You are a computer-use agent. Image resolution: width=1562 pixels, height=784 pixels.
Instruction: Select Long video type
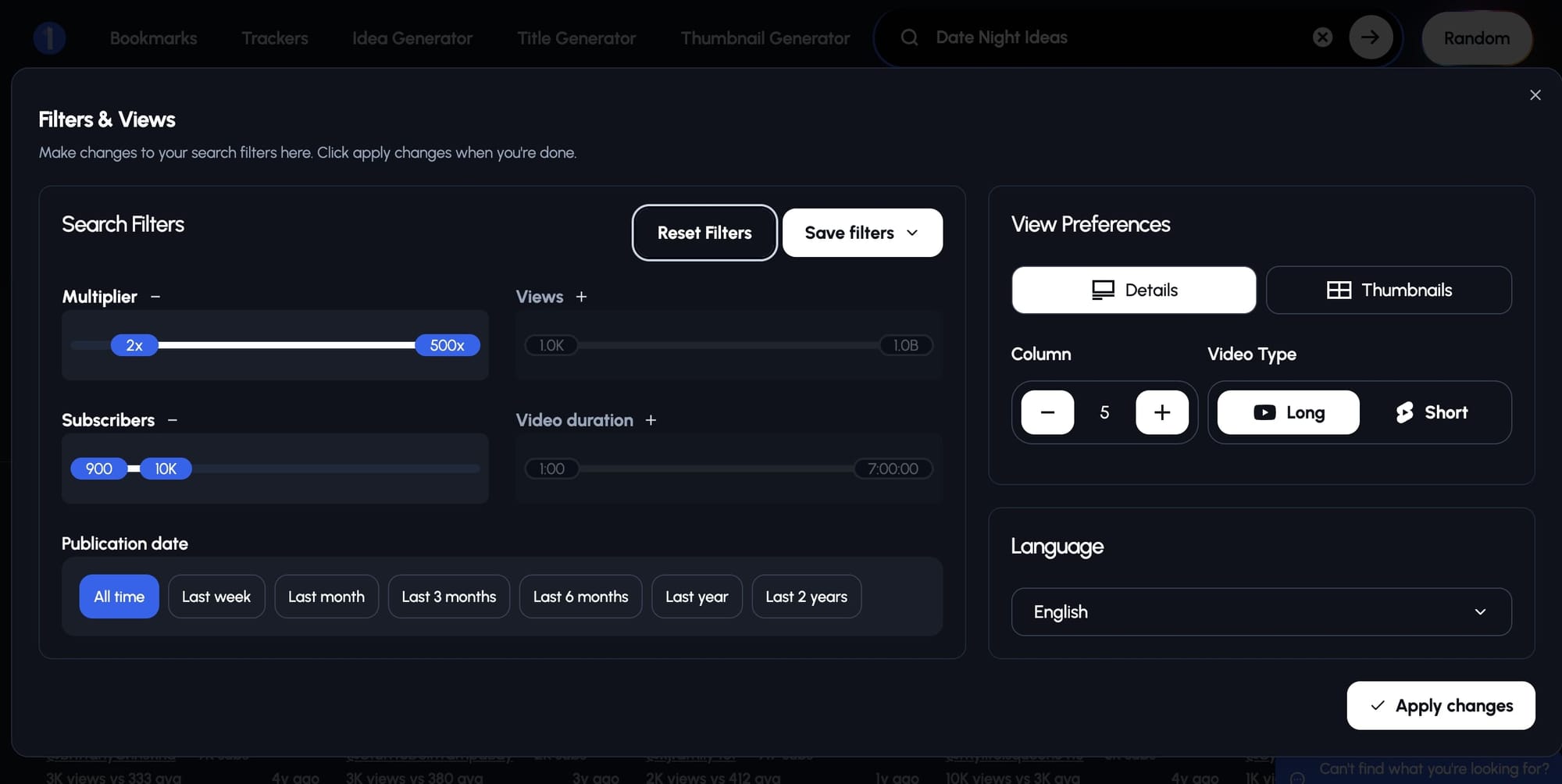coord(1288,412)
